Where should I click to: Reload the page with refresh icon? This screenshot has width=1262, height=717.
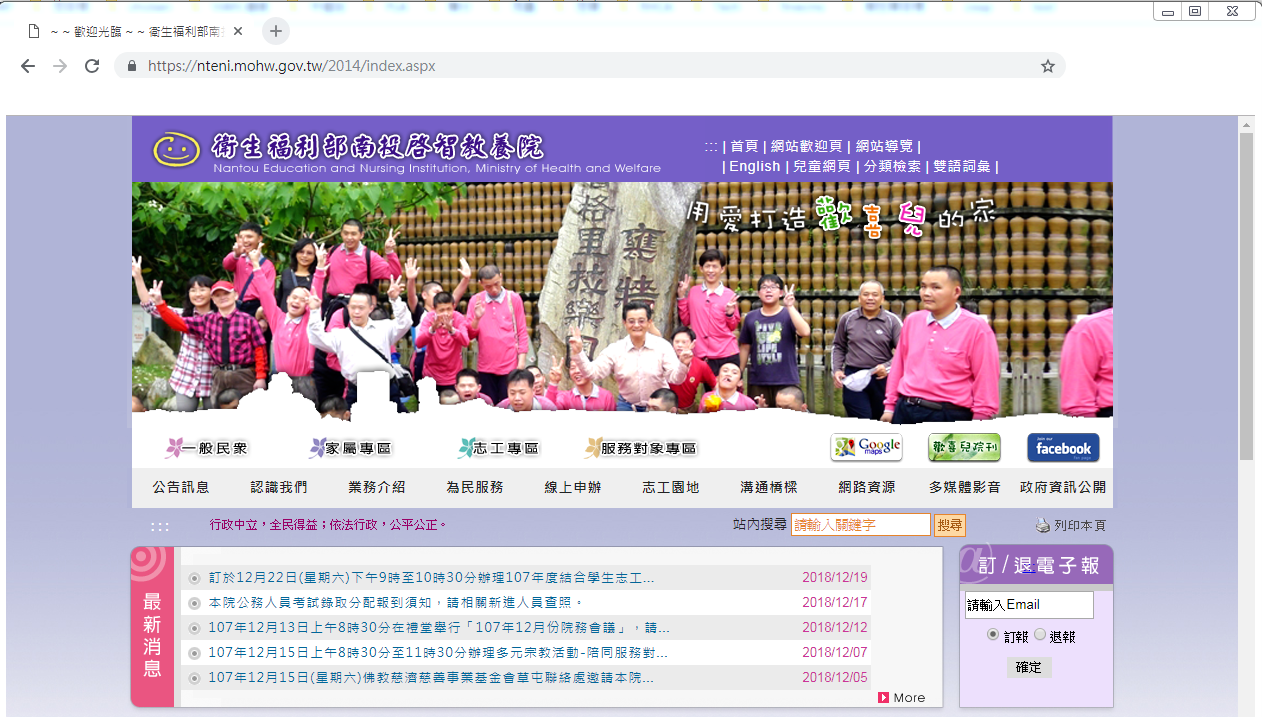tap(92, 66)
